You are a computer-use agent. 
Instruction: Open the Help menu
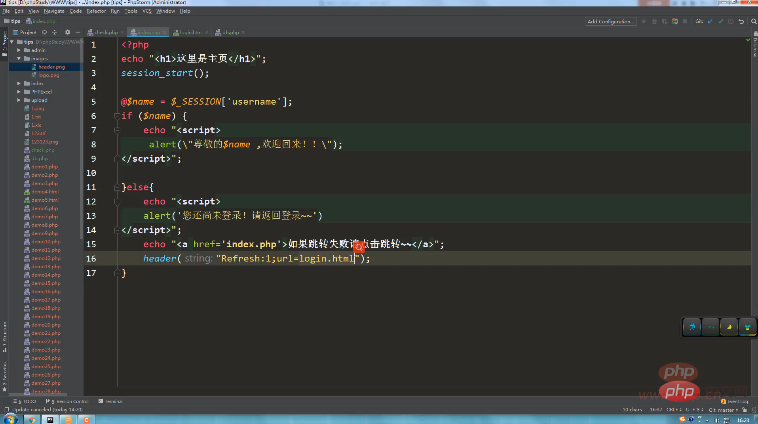pos(185,11)
